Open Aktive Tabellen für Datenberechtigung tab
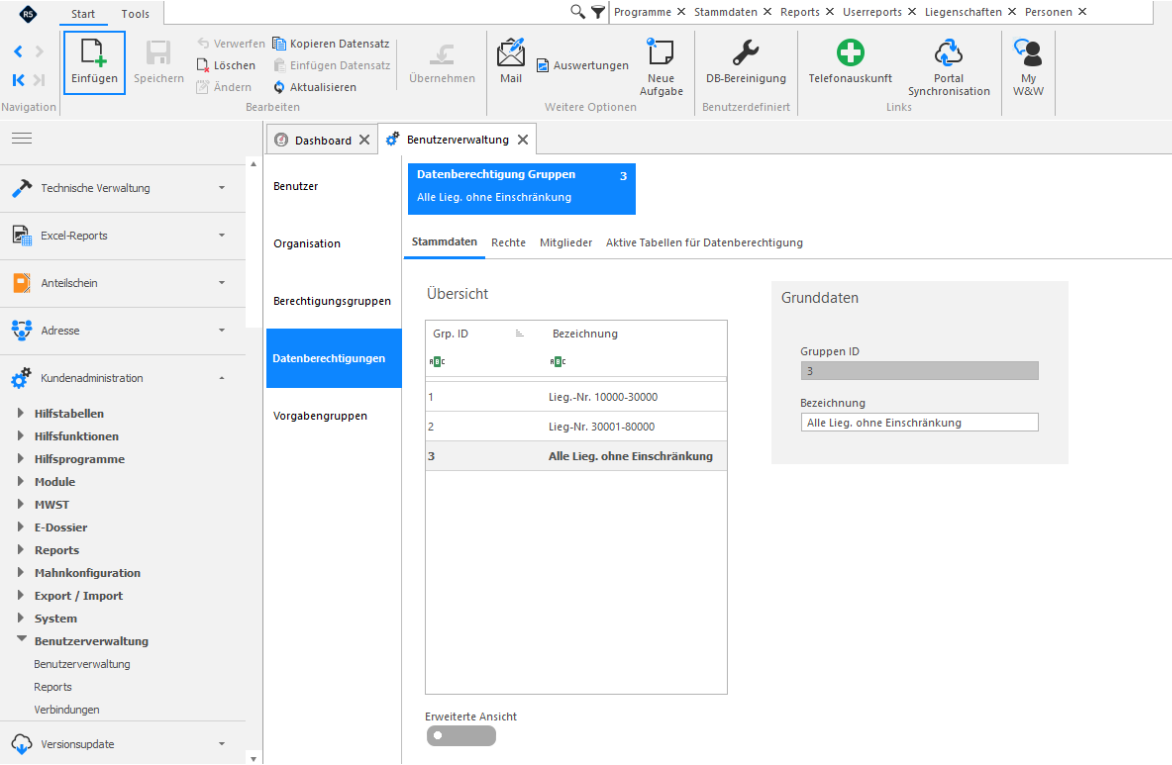 [704, 242]
